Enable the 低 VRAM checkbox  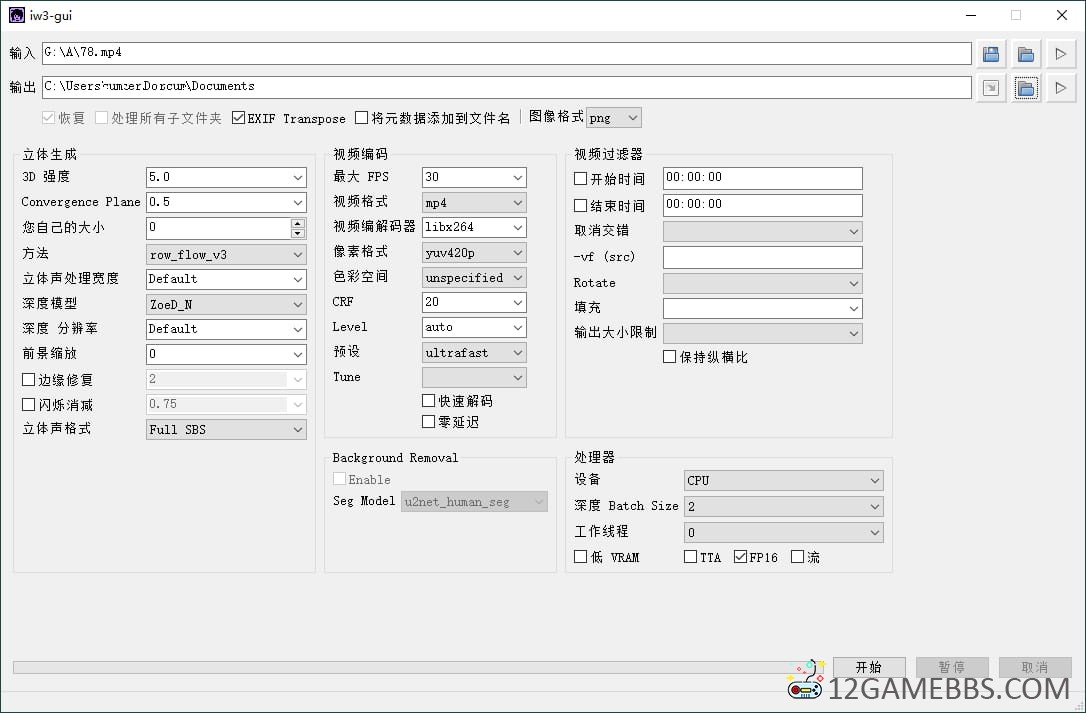(581, 557)
